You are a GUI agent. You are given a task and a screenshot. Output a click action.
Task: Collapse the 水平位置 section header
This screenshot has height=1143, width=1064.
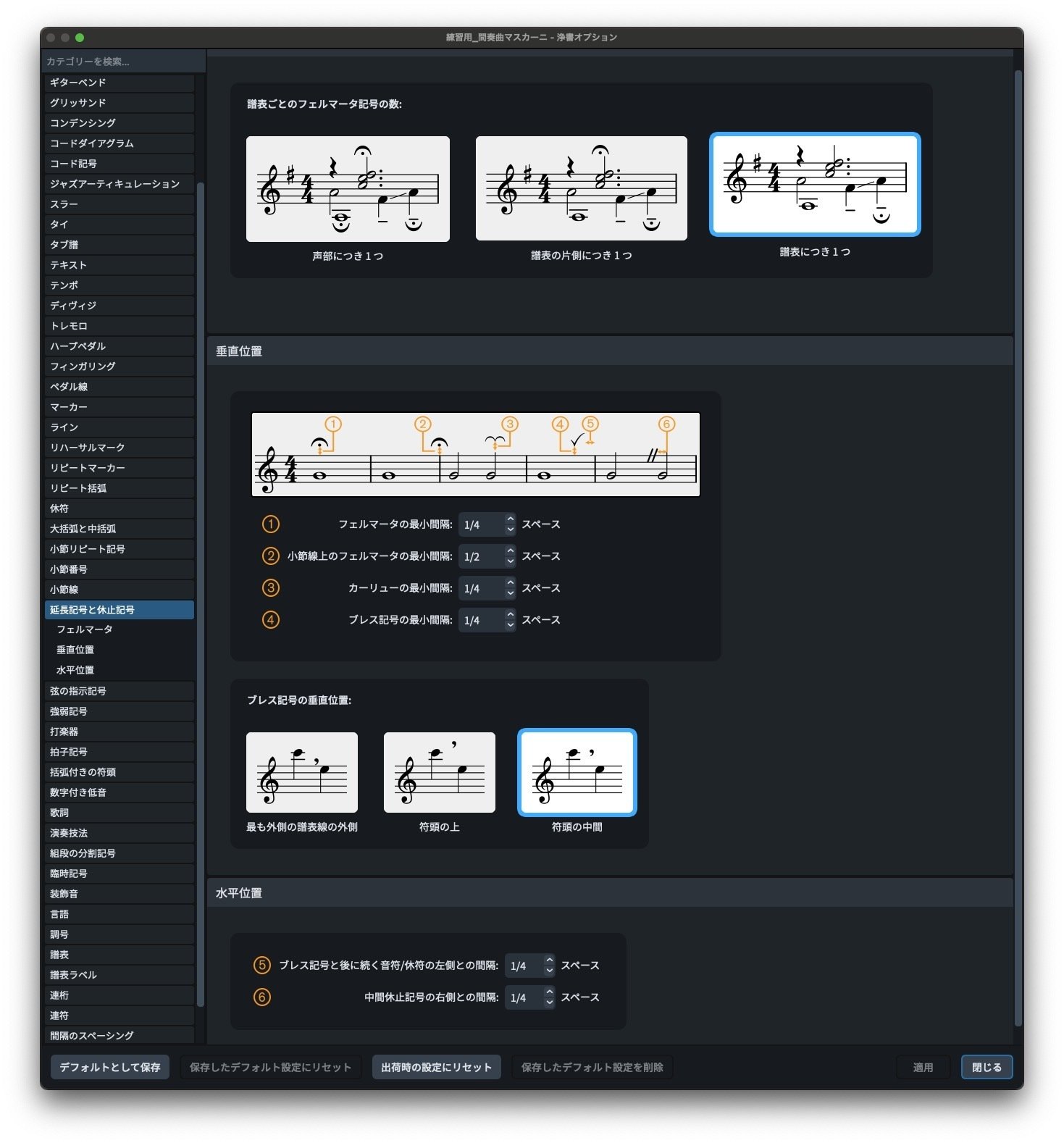(x=610, y=893)
